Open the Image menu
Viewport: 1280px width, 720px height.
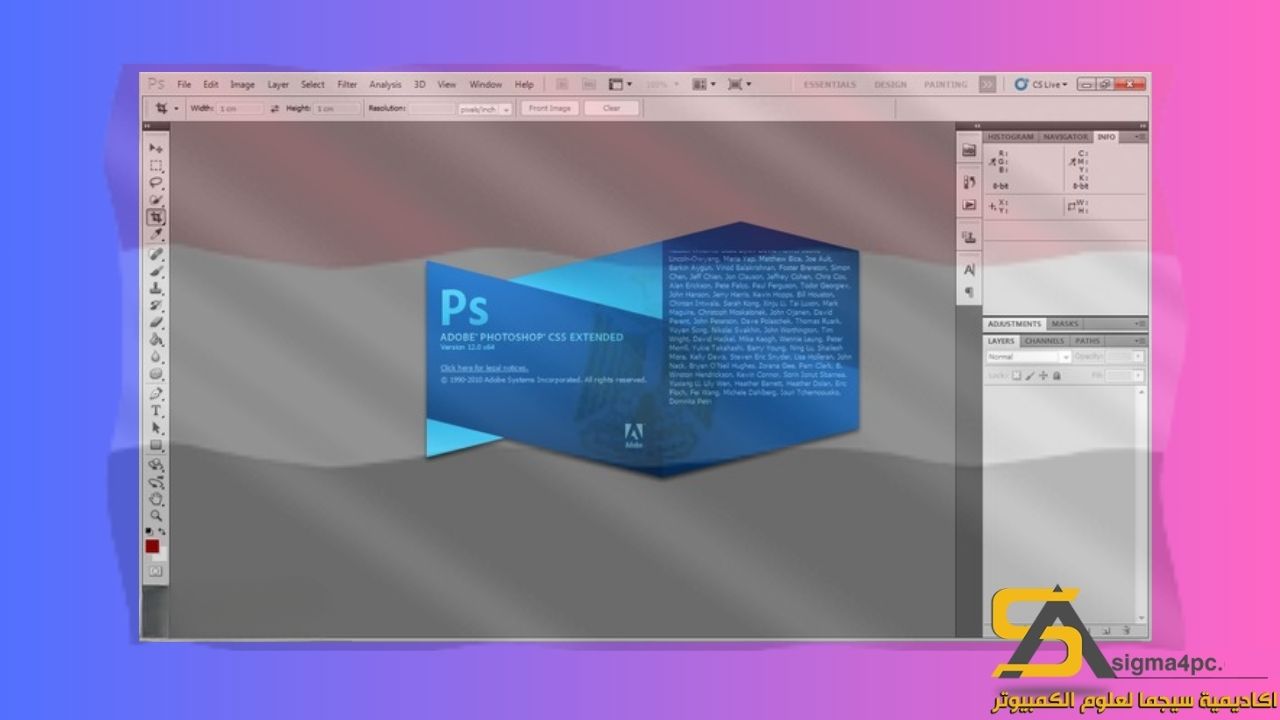(x=242, y=85)
